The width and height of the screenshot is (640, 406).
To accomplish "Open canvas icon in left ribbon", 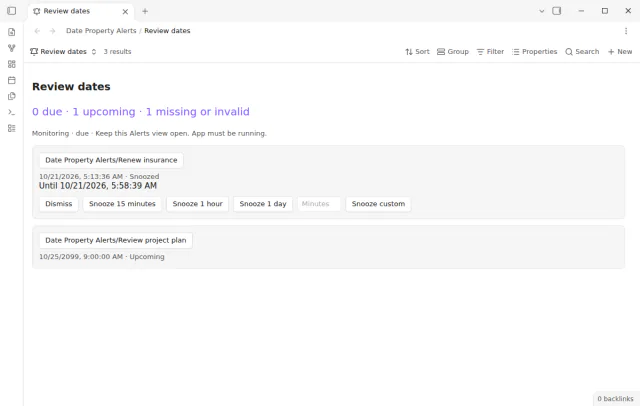I will click(x=11, y=64).
